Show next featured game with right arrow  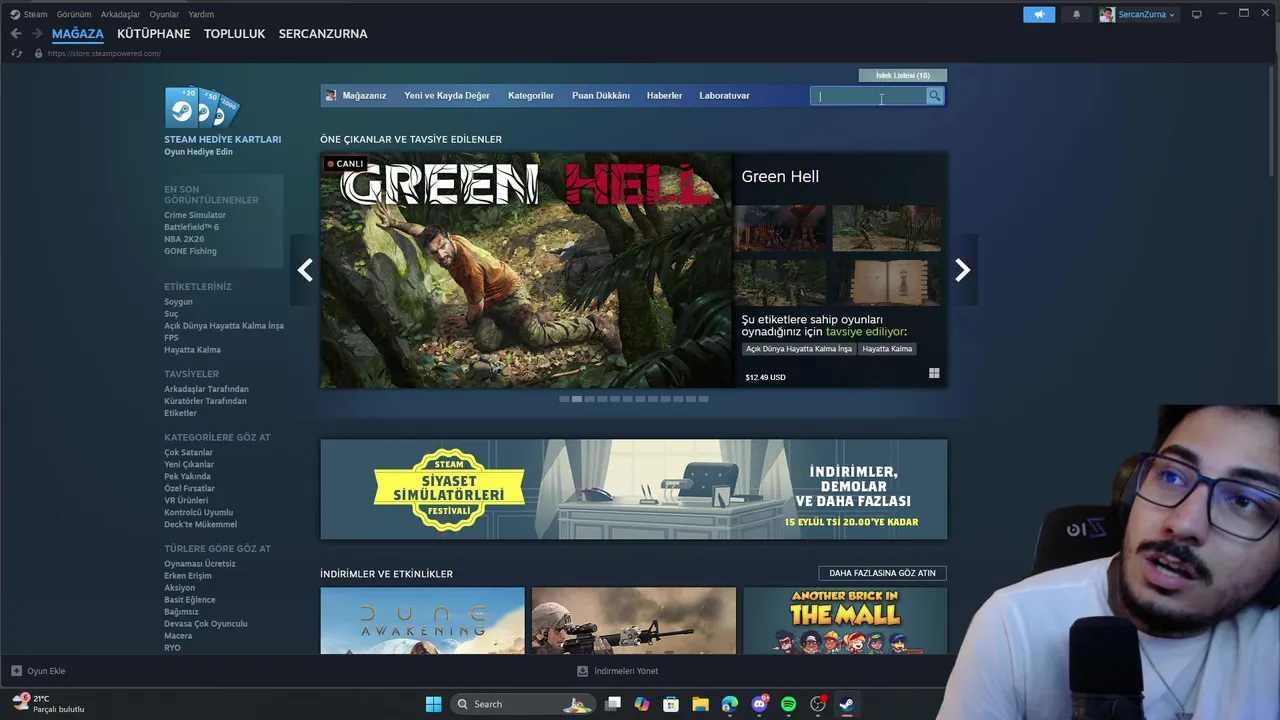click(962, 270)
